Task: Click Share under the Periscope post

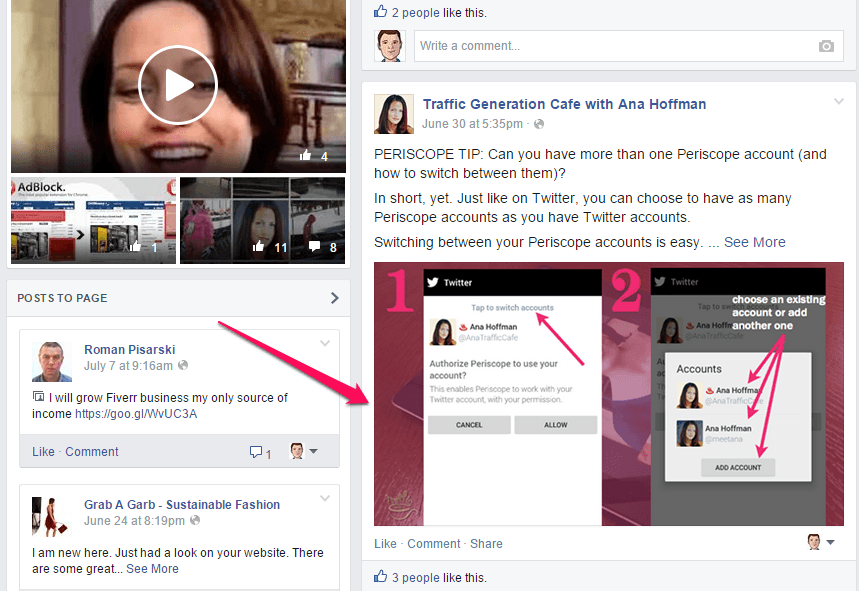Action: coord(486,544)
